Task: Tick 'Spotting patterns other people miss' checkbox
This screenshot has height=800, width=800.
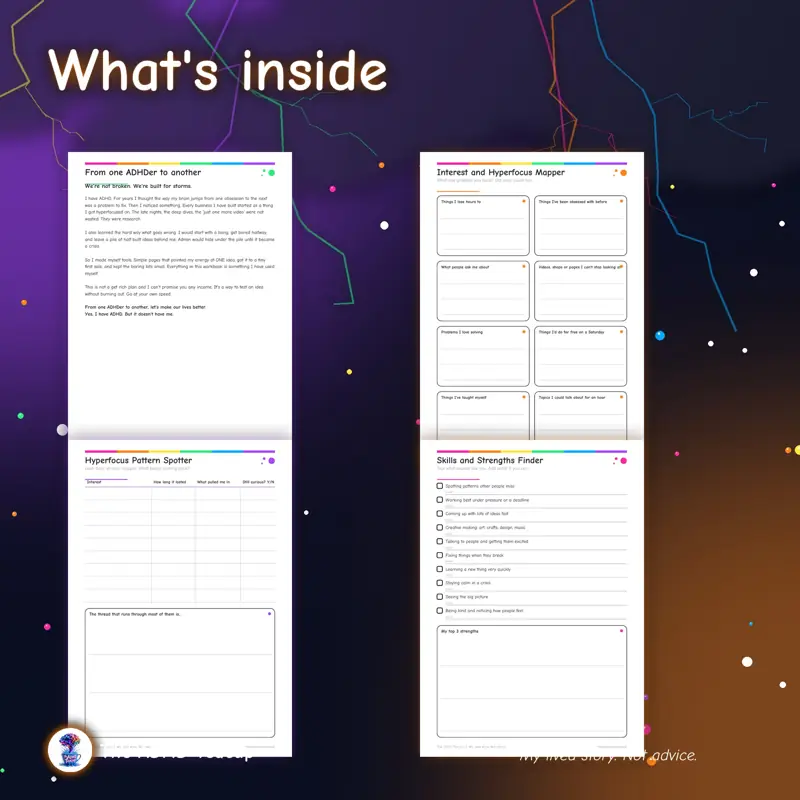Action: 439,486
